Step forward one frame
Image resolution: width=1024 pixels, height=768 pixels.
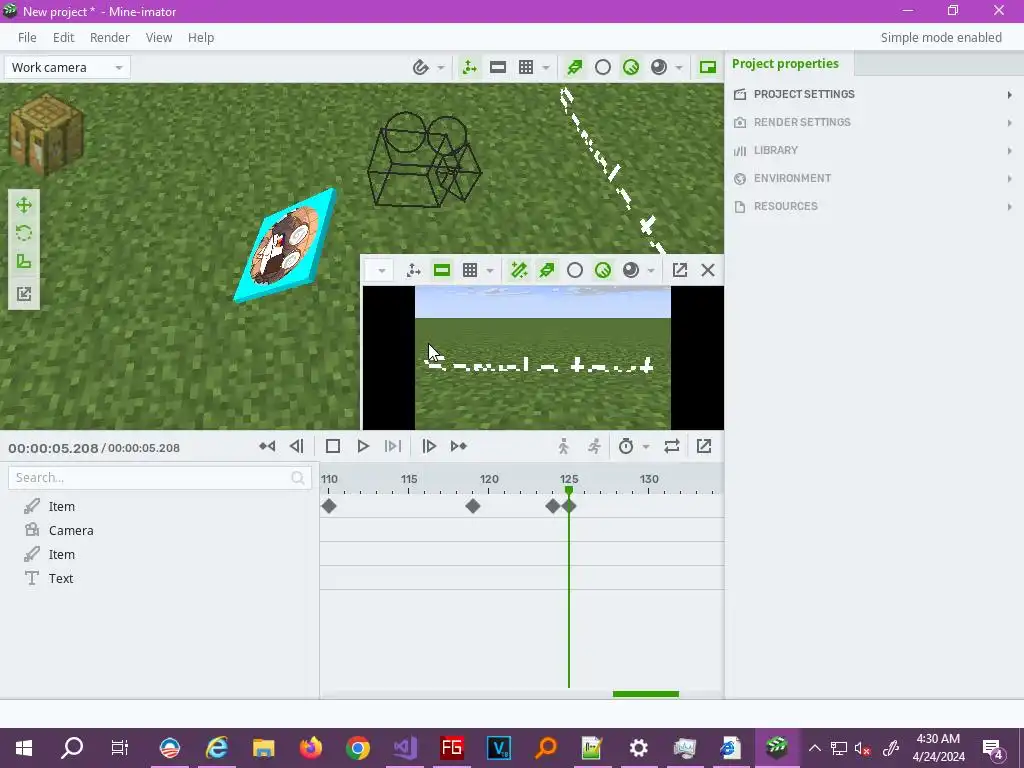pos(429,446)
